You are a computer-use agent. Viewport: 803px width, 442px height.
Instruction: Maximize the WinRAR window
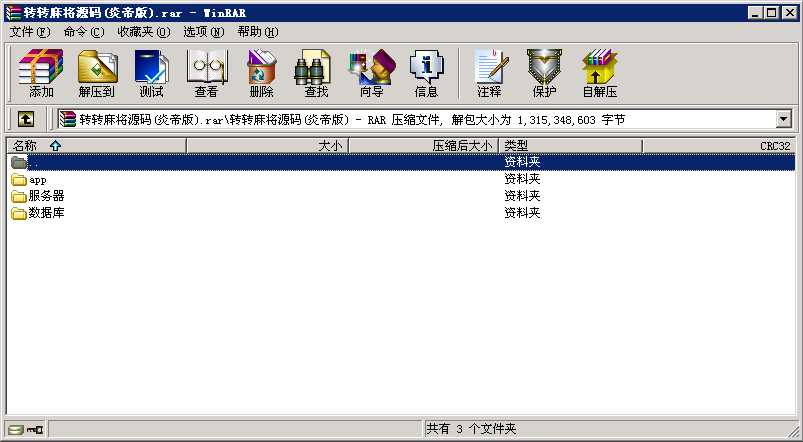pyautogui.click(x=771, y=13)
